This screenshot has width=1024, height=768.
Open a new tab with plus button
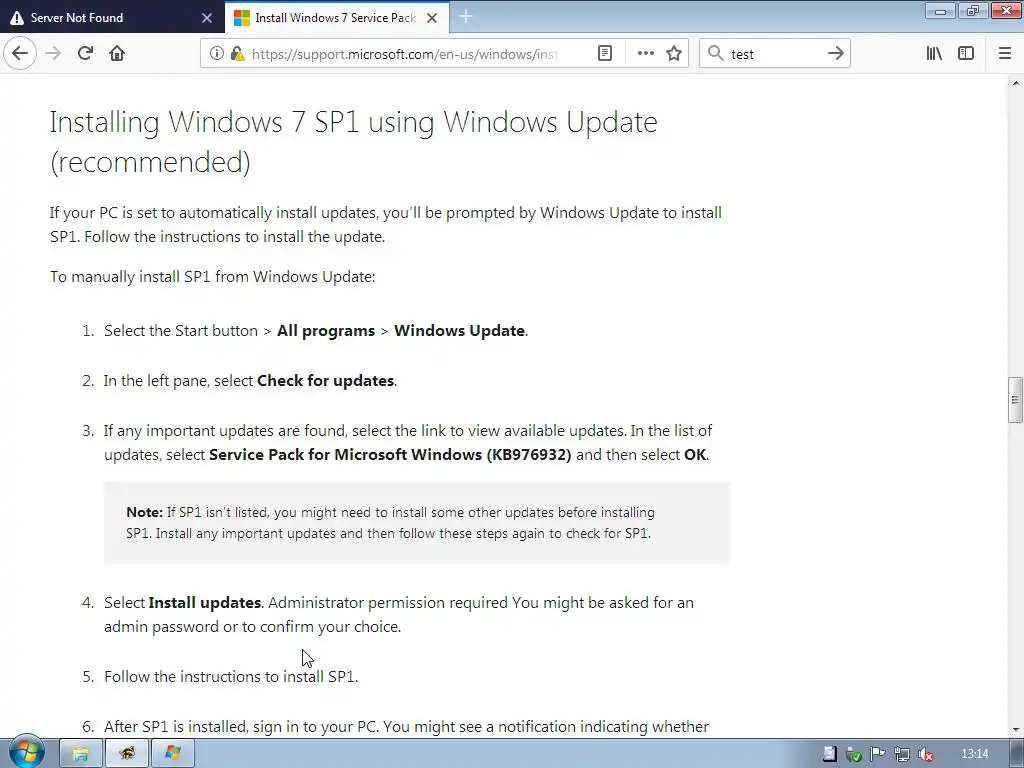(466, 17)
